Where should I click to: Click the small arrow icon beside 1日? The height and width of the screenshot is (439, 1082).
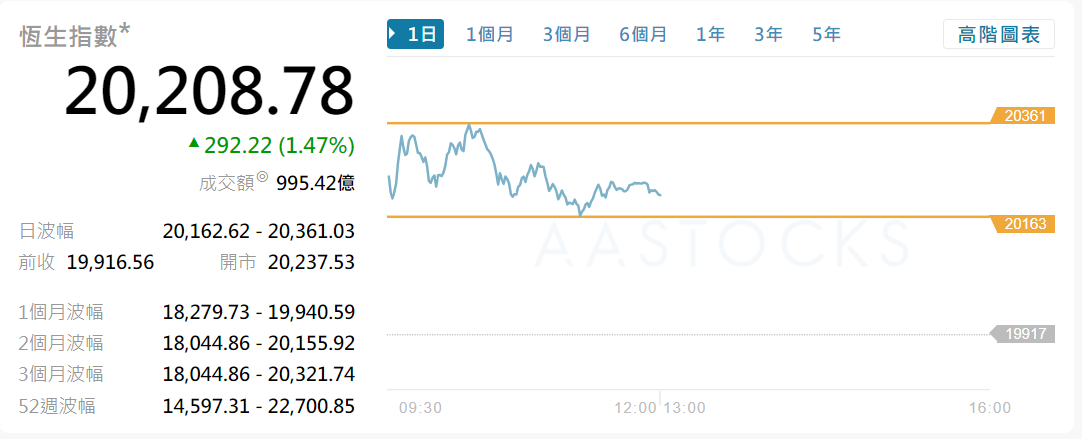click(396, 34)
